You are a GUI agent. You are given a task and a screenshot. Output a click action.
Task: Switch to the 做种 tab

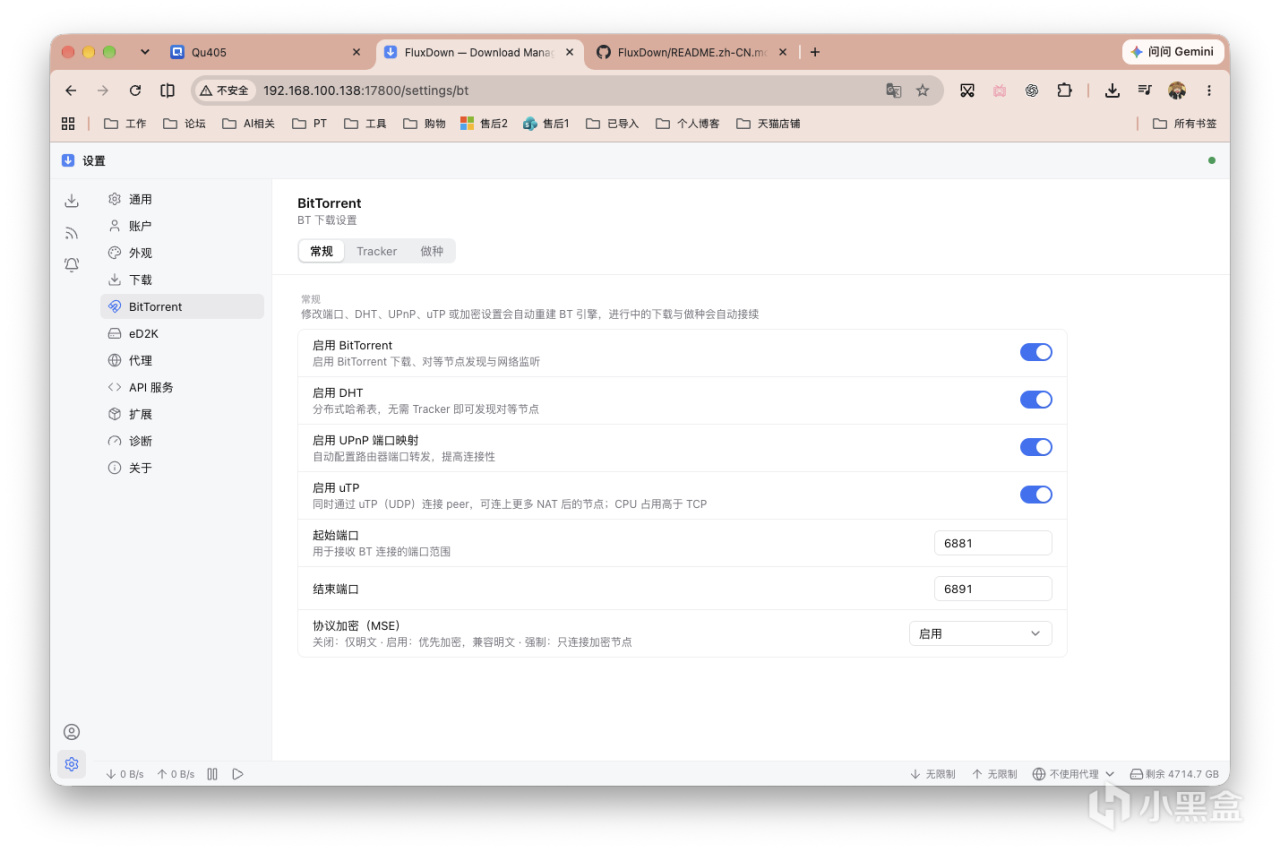[432, 252]
